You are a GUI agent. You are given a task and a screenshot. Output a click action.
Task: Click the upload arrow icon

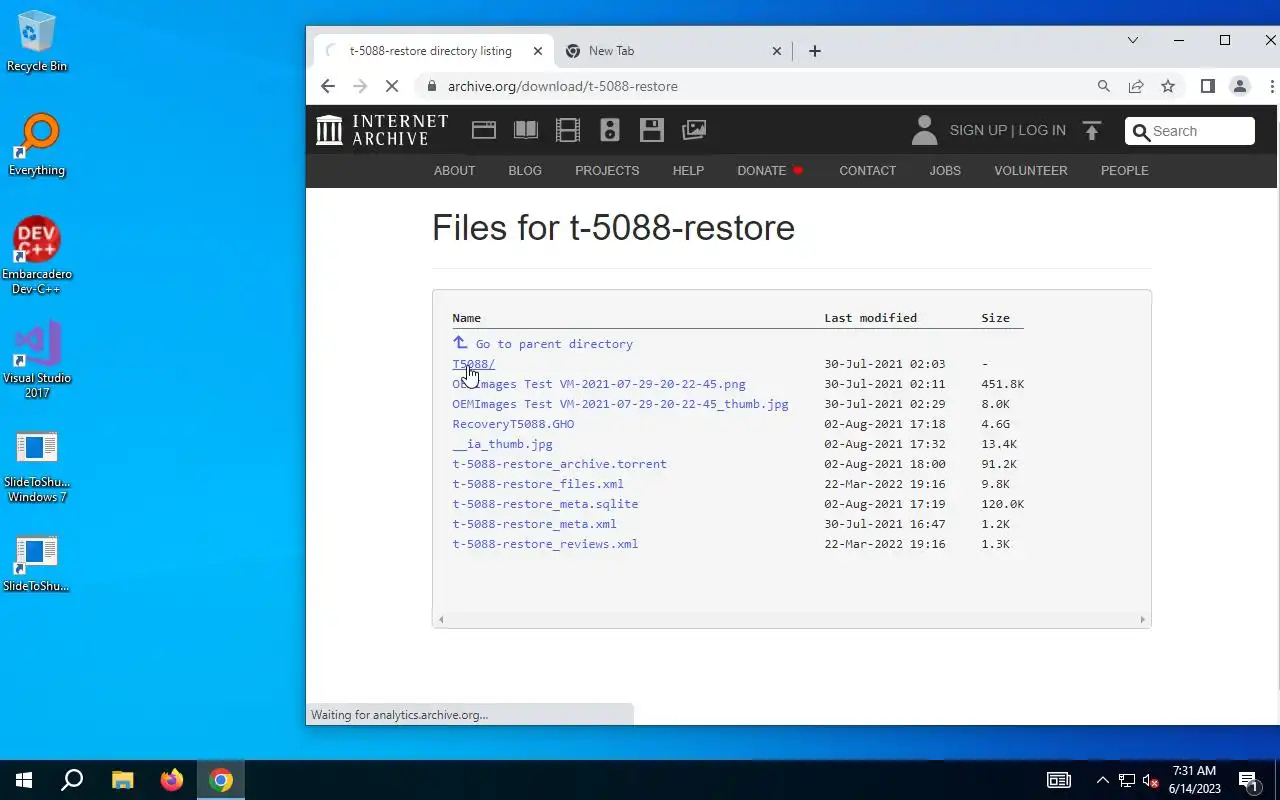pyautogui.click(x=1092, y=130)
